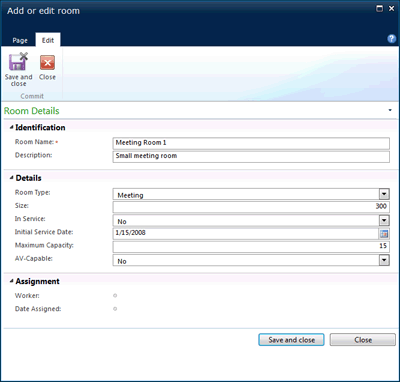Collapse the Identification section
The image size is (400, 382).
coord(12,127)
